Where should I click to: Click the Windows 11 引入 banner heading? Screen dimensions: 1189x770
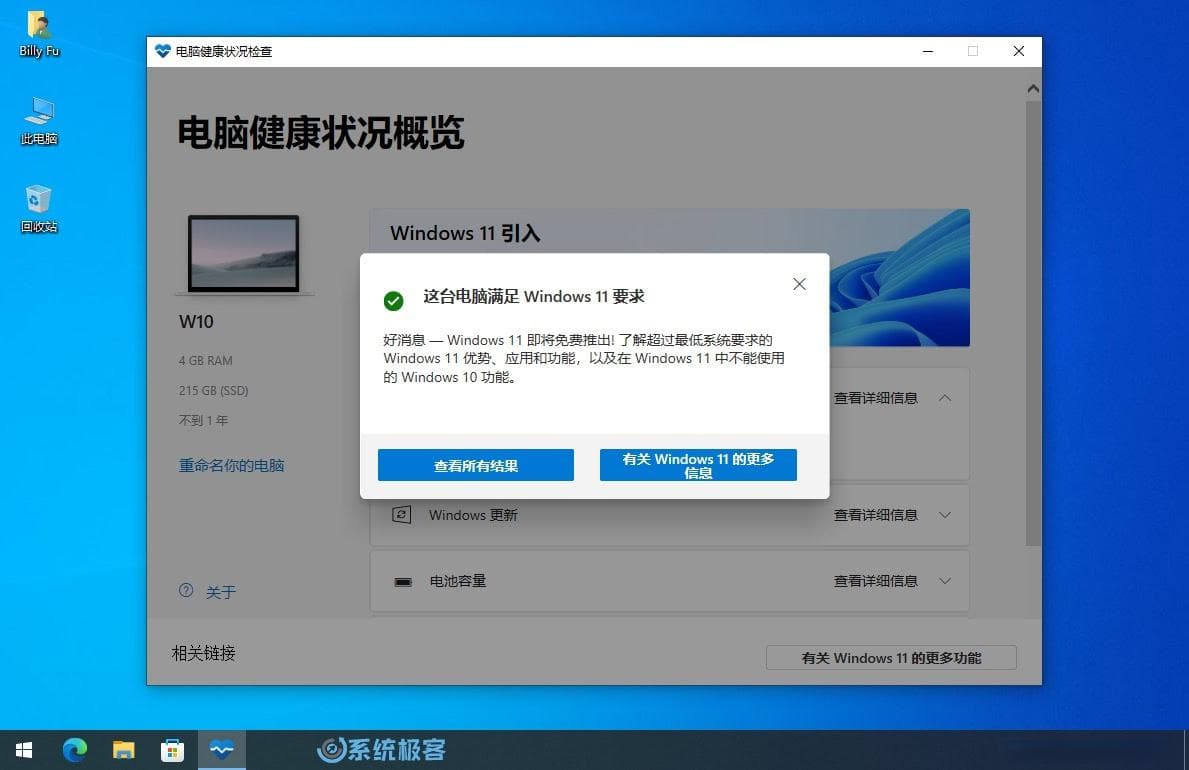[x=465, y=233]
